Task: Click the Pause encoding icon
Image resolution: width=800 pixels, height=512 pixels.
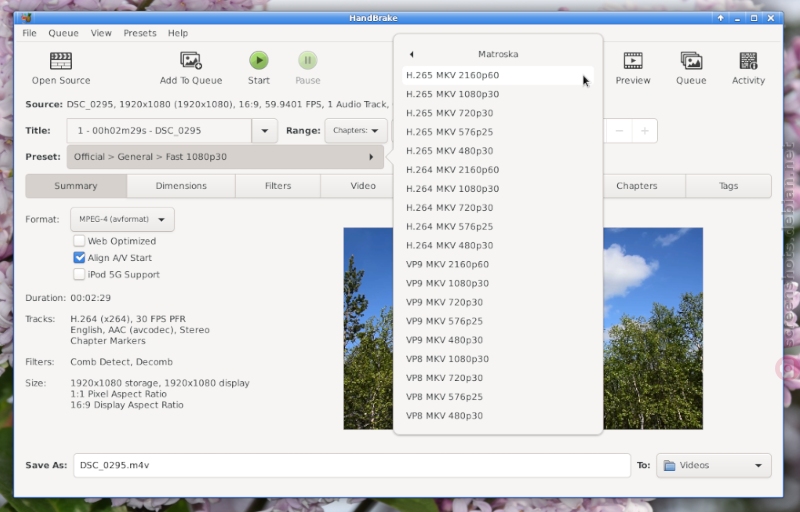Action: tap(308, 60)
